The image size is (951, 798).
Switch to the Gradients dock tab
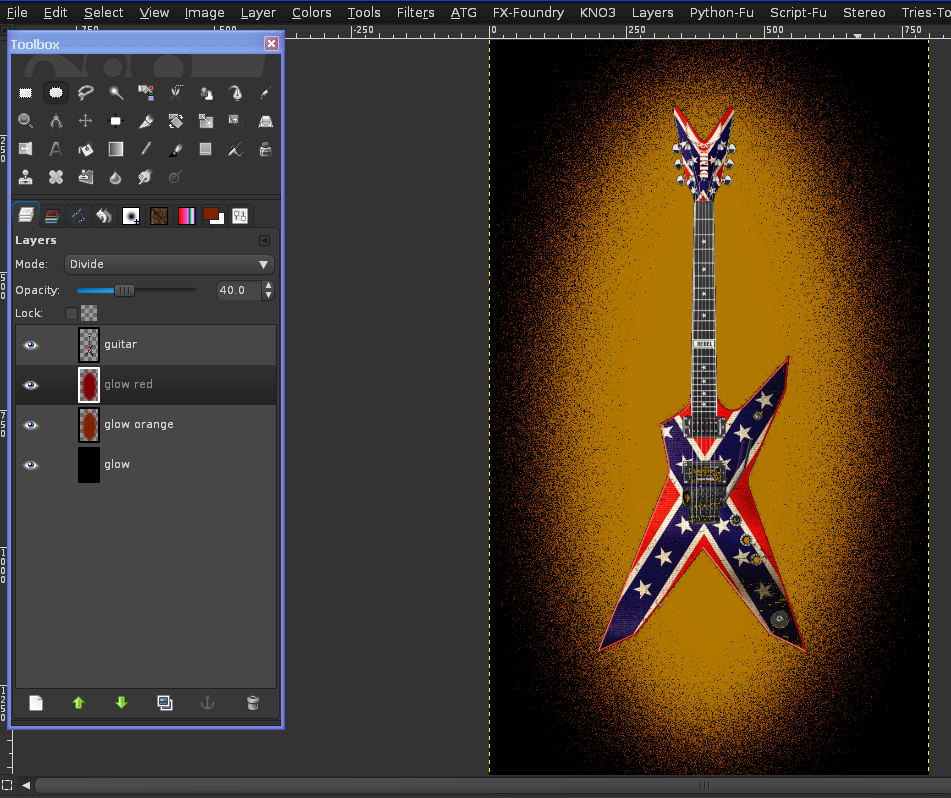point(187,216)
